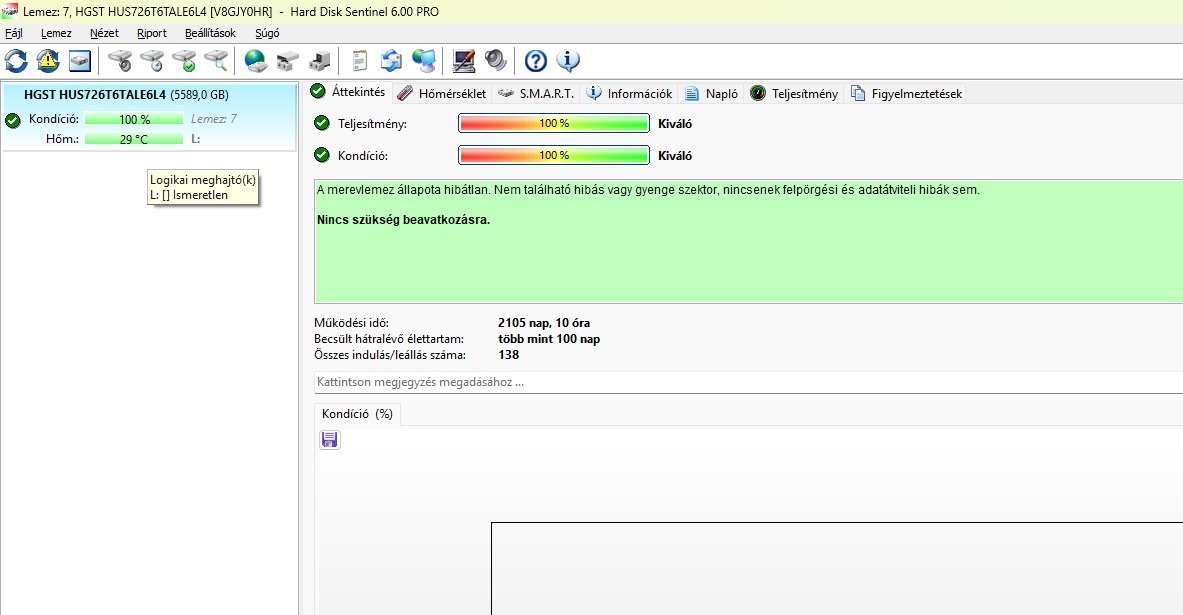The height and width of the screenshot is (615, 1183).
Task: Click the refresh (two blue arrows) toolbar icon
Action: click(x=16, y=60)
